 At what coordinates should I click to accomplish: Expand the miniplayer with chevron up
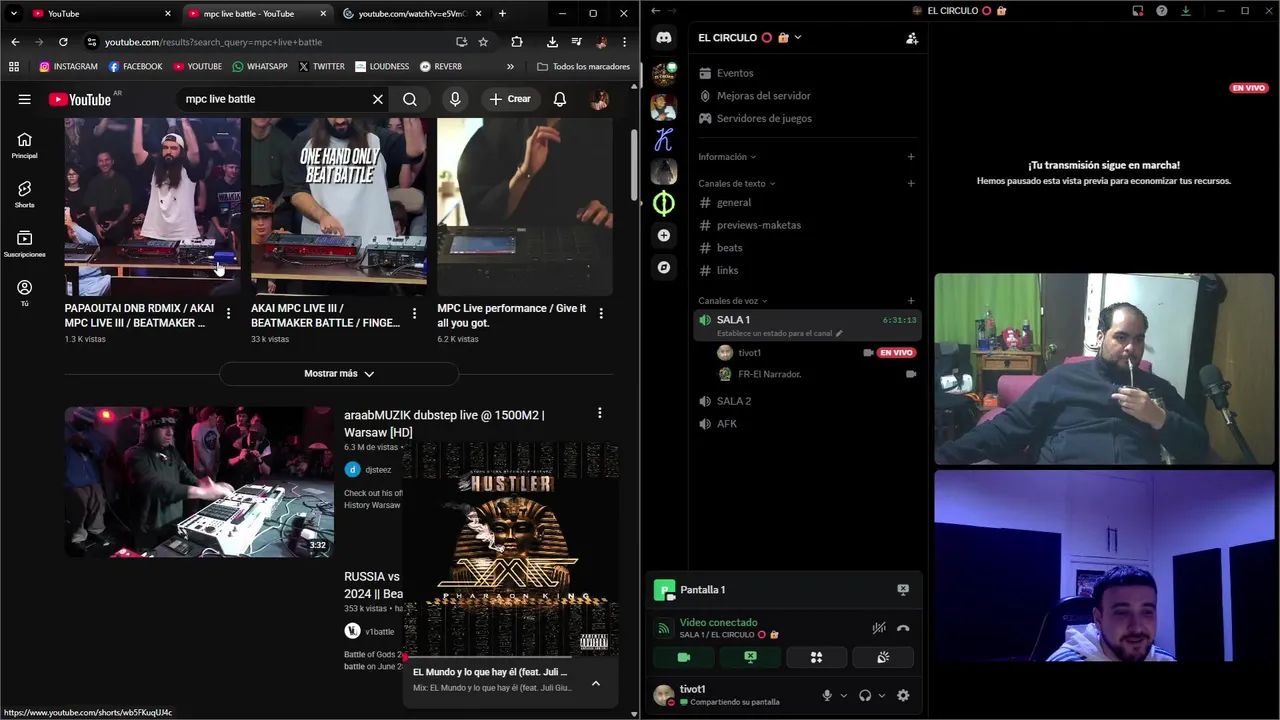(x=596, y=683)
